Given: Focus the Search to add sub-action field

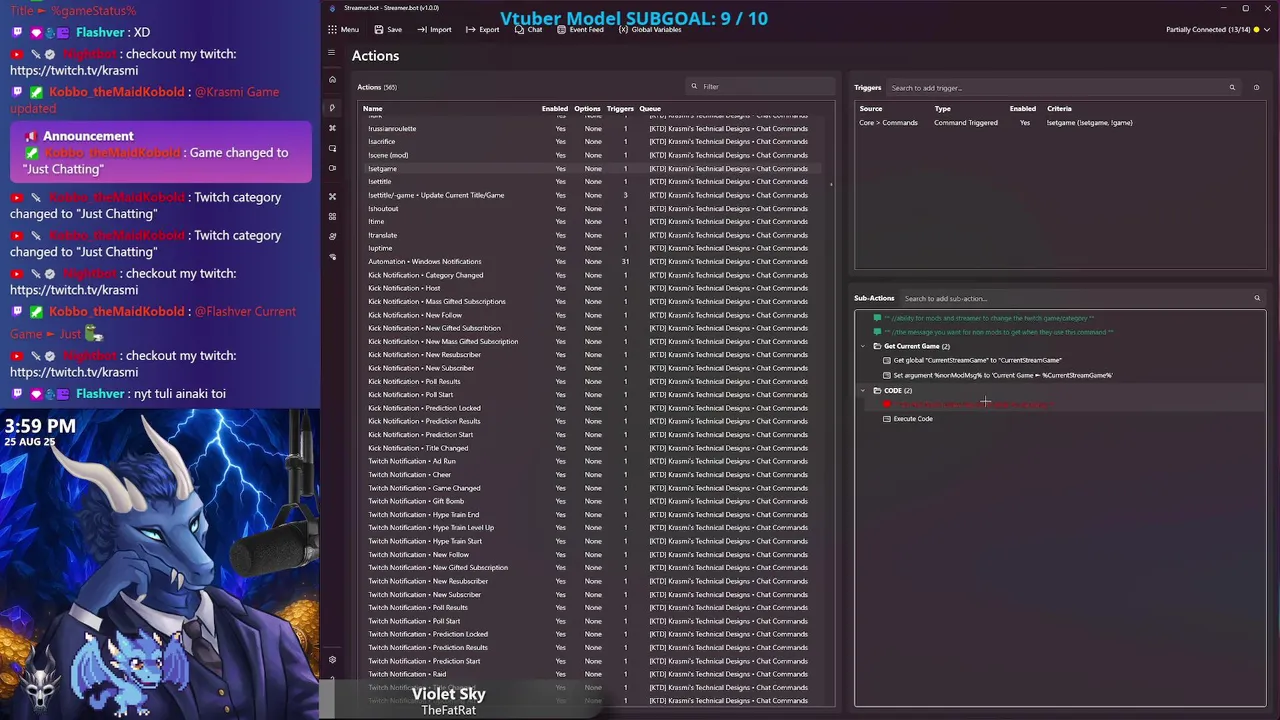Looking at the screenshot, I should (x=1082, y=298).
